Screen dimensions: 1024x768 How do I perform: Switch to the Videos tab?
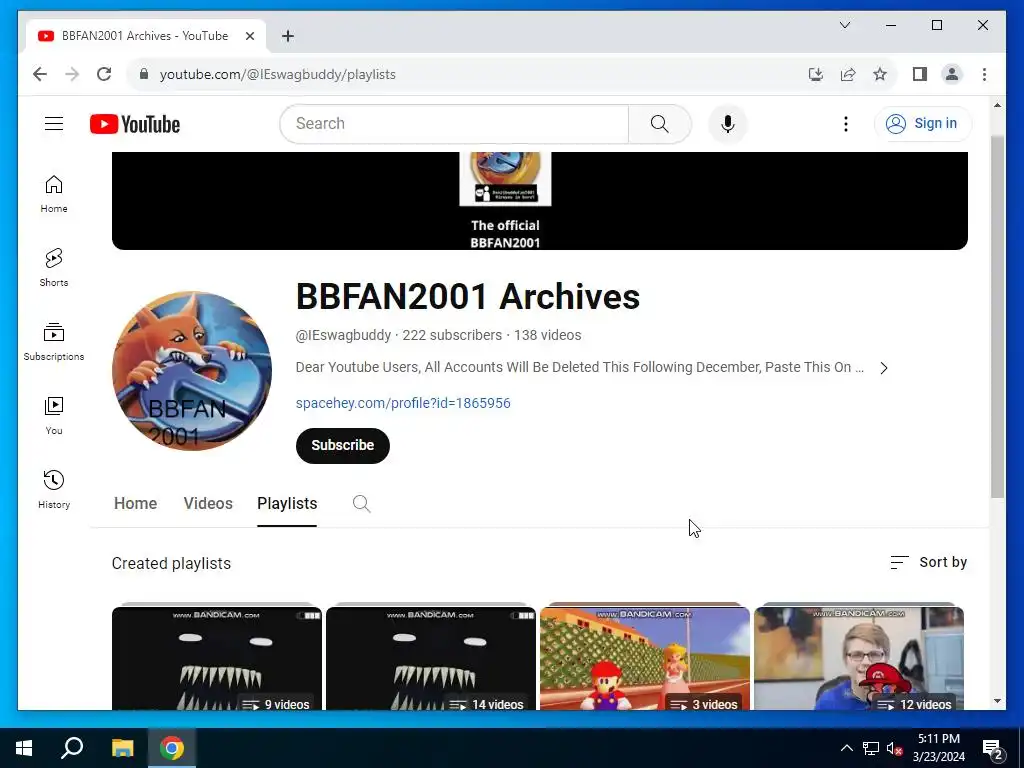tap(208, 504)
